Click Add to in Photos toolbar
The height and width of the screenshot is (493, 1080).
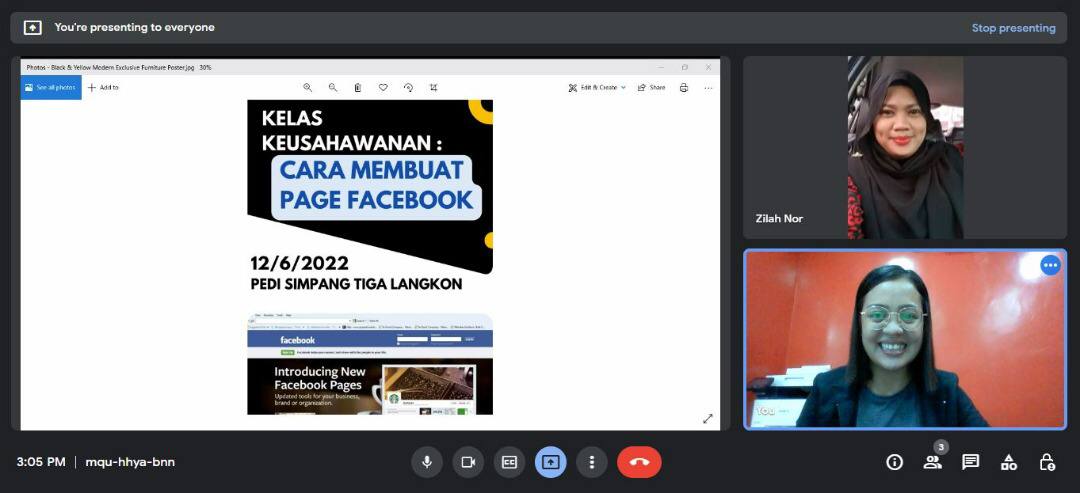[103, 87]
